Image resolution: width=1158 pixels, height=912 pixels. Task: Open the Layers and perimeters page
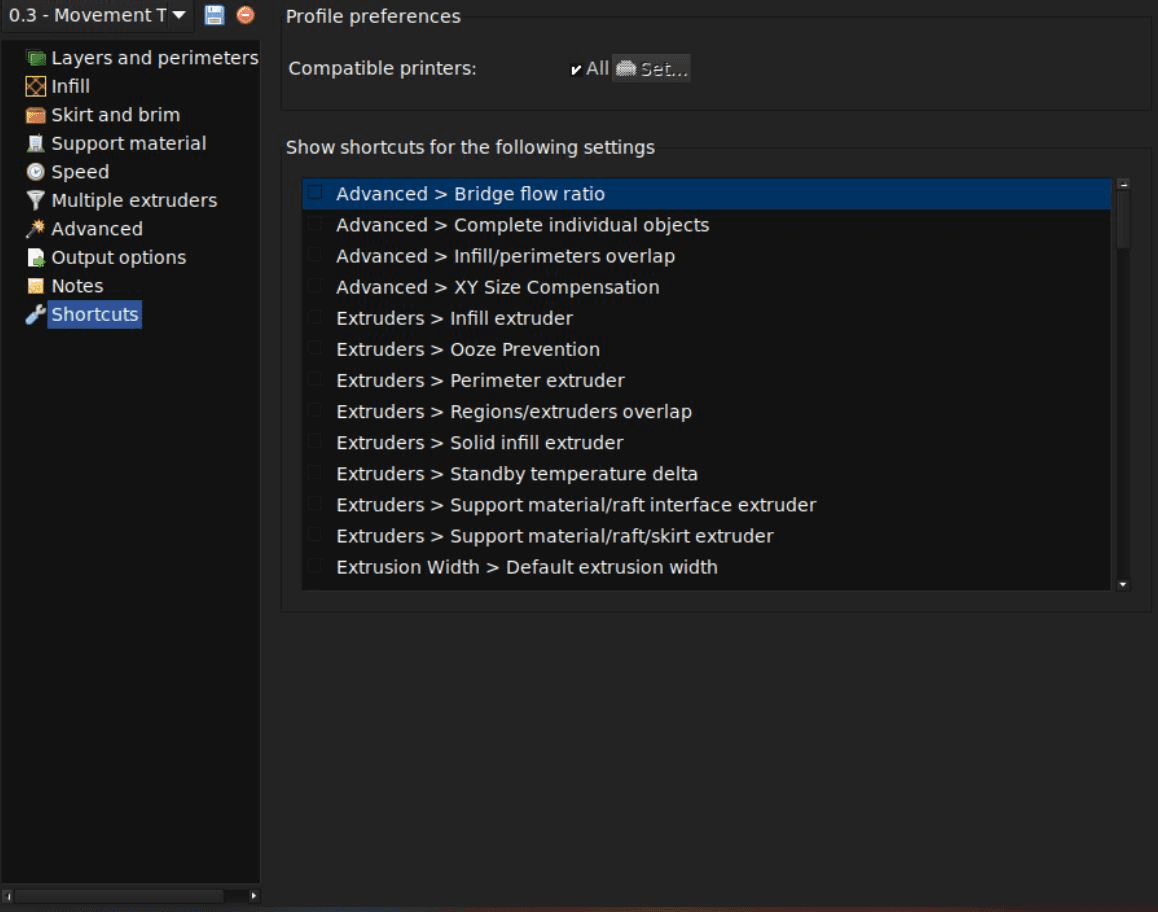coord(154,58)
